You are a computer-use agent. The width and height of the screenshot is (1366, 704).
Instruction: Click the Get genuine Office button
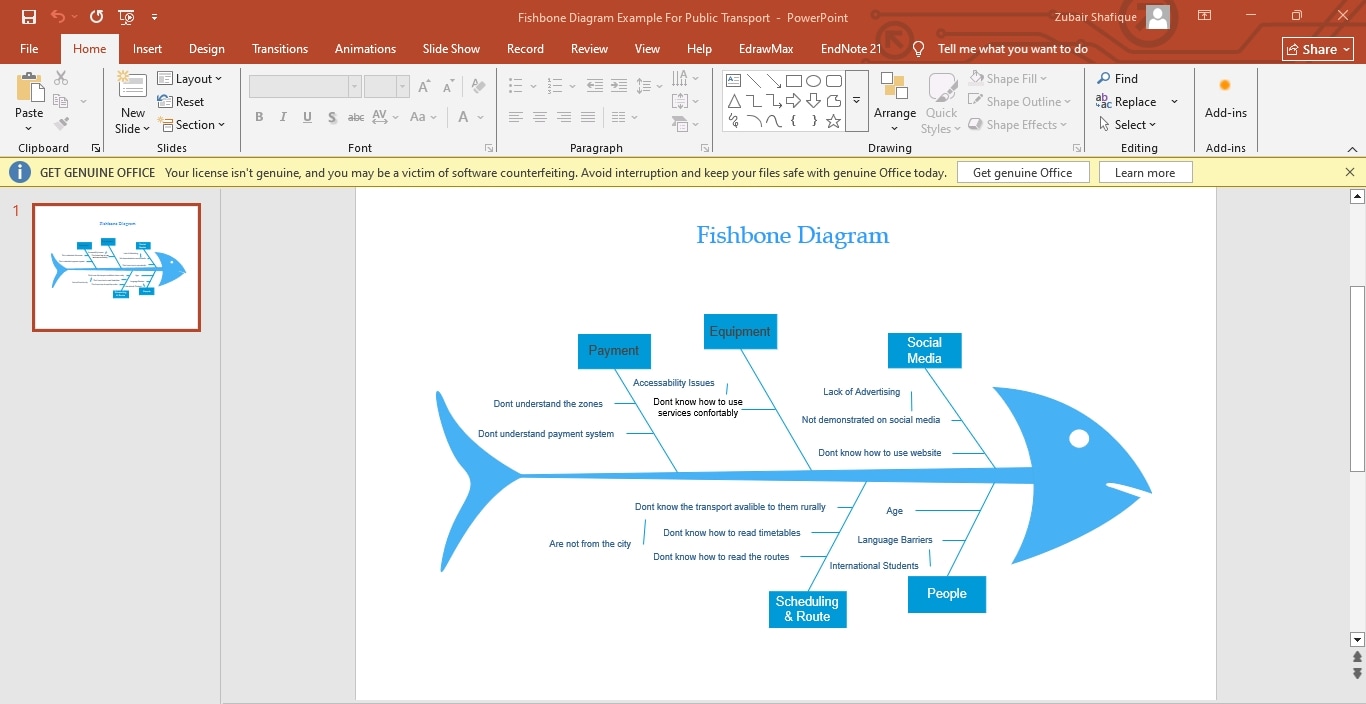(x=1022, y=171)
